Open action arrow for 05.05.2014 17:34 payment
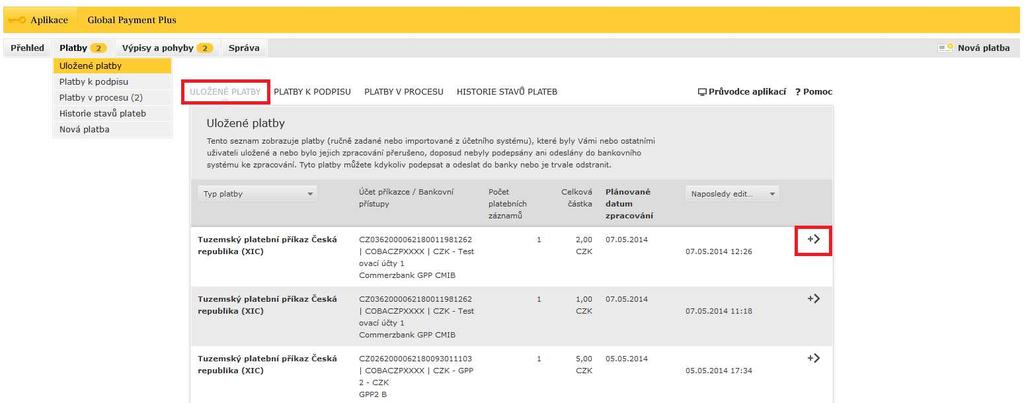Image resolution: width=1024 pixels, height=403 pixels. click(813, 358)
